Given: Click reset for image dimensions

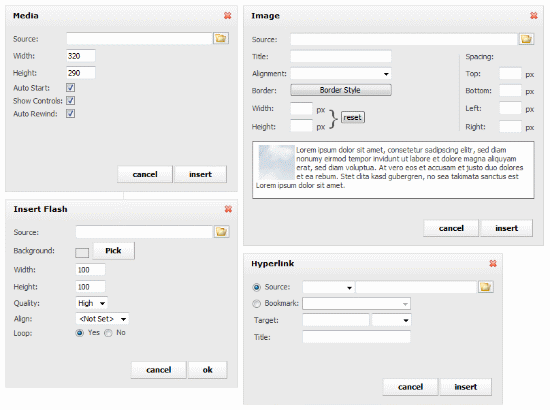Looking at the screenshot, I should (353, 117).
